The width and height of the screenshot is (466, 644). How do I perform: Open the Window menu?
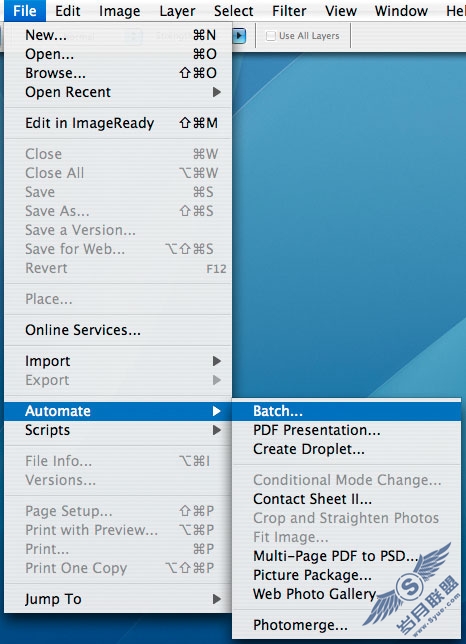[x=401, y=11]
